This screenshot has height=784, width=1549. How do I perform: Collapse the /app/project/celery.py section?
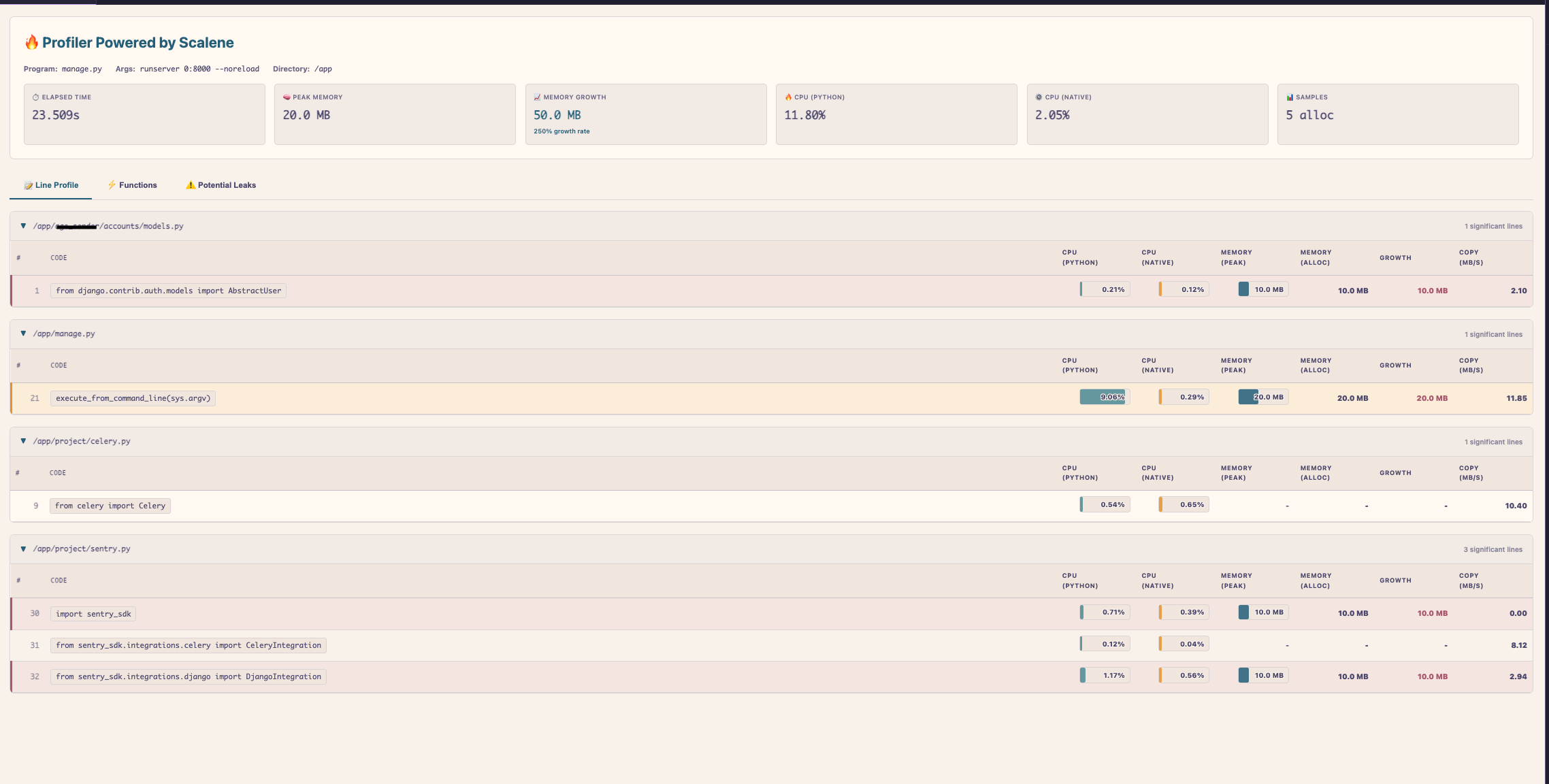(25, 440)
